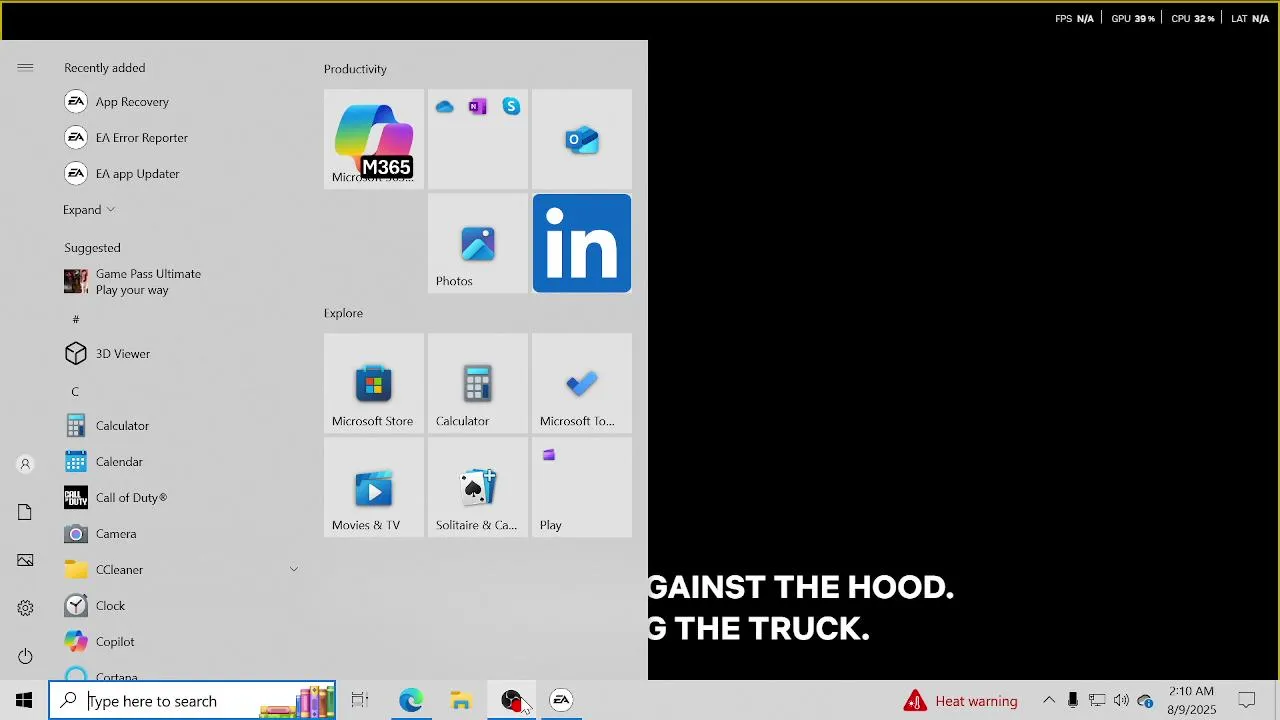Open App Recovery from Recently added
The height and width of the screenshot is (720, 1280).
click(x=180, y=102)
